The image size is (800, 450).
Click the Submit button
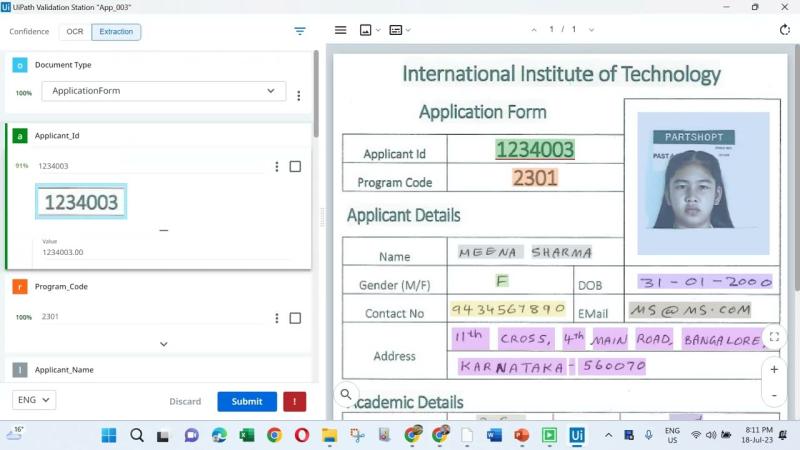(247, 402)
